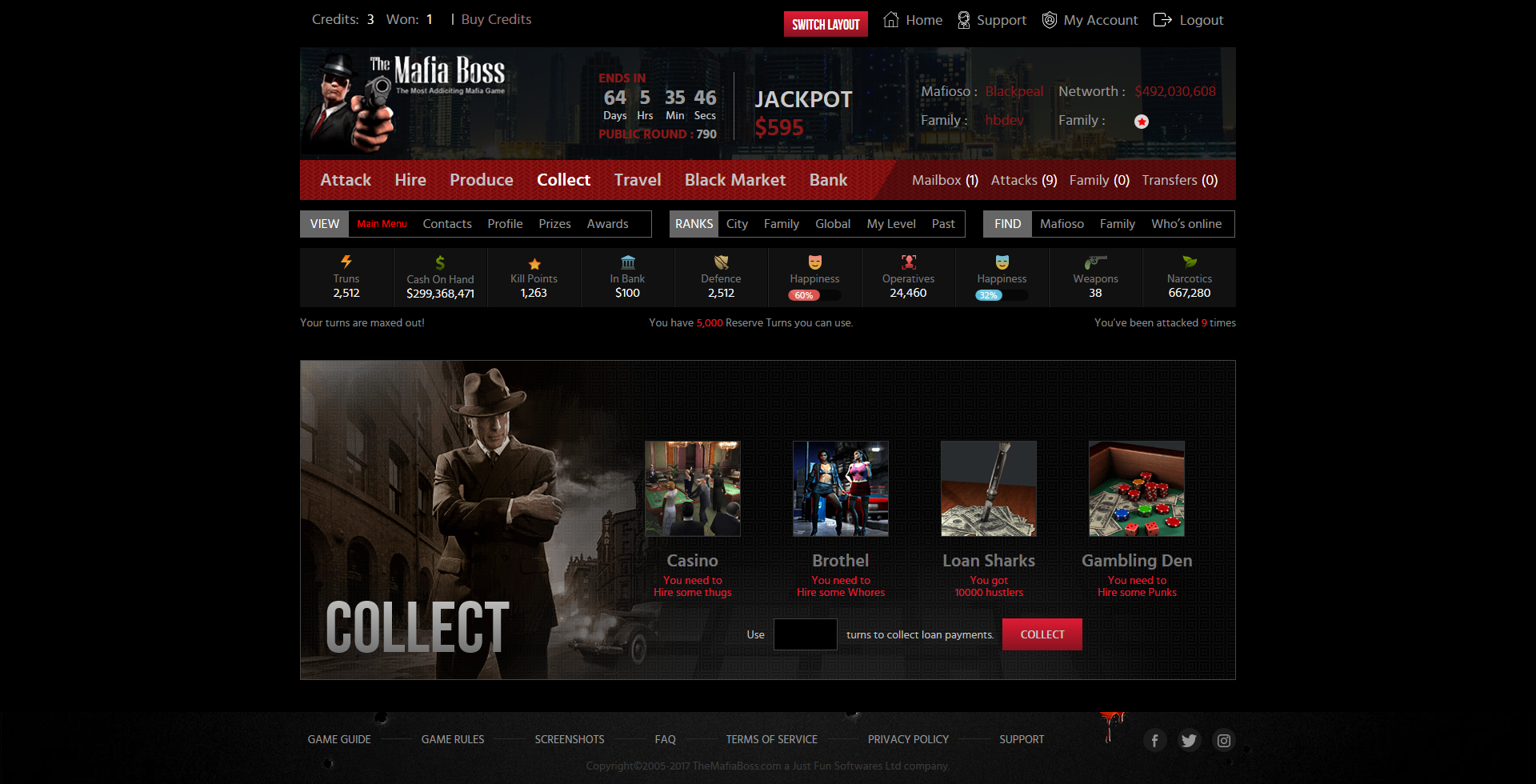Open the GAME RULES footer link

(x=453, y=739)
